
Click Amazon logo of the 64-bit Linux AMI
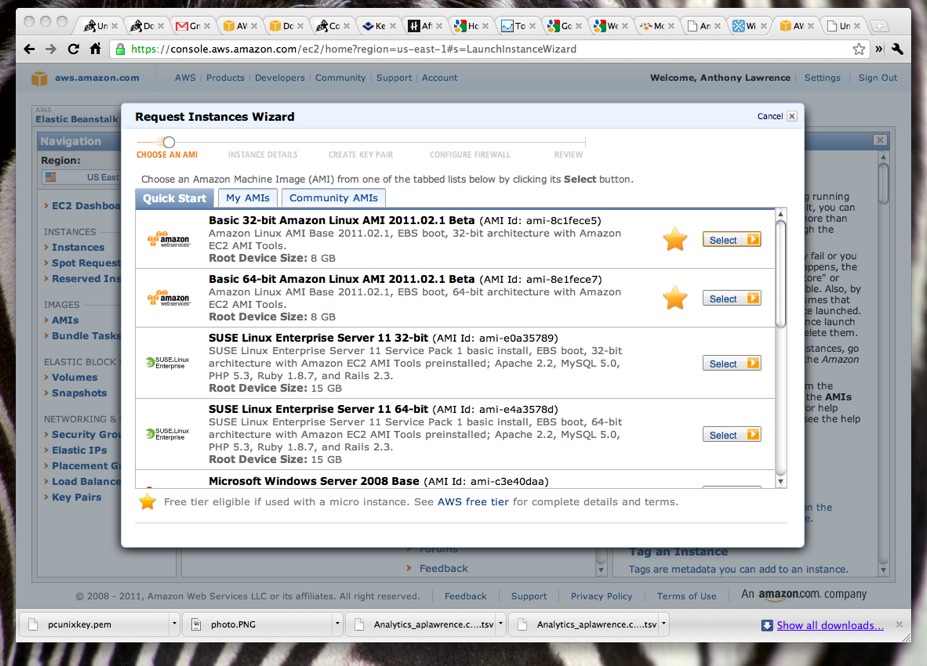169,298
